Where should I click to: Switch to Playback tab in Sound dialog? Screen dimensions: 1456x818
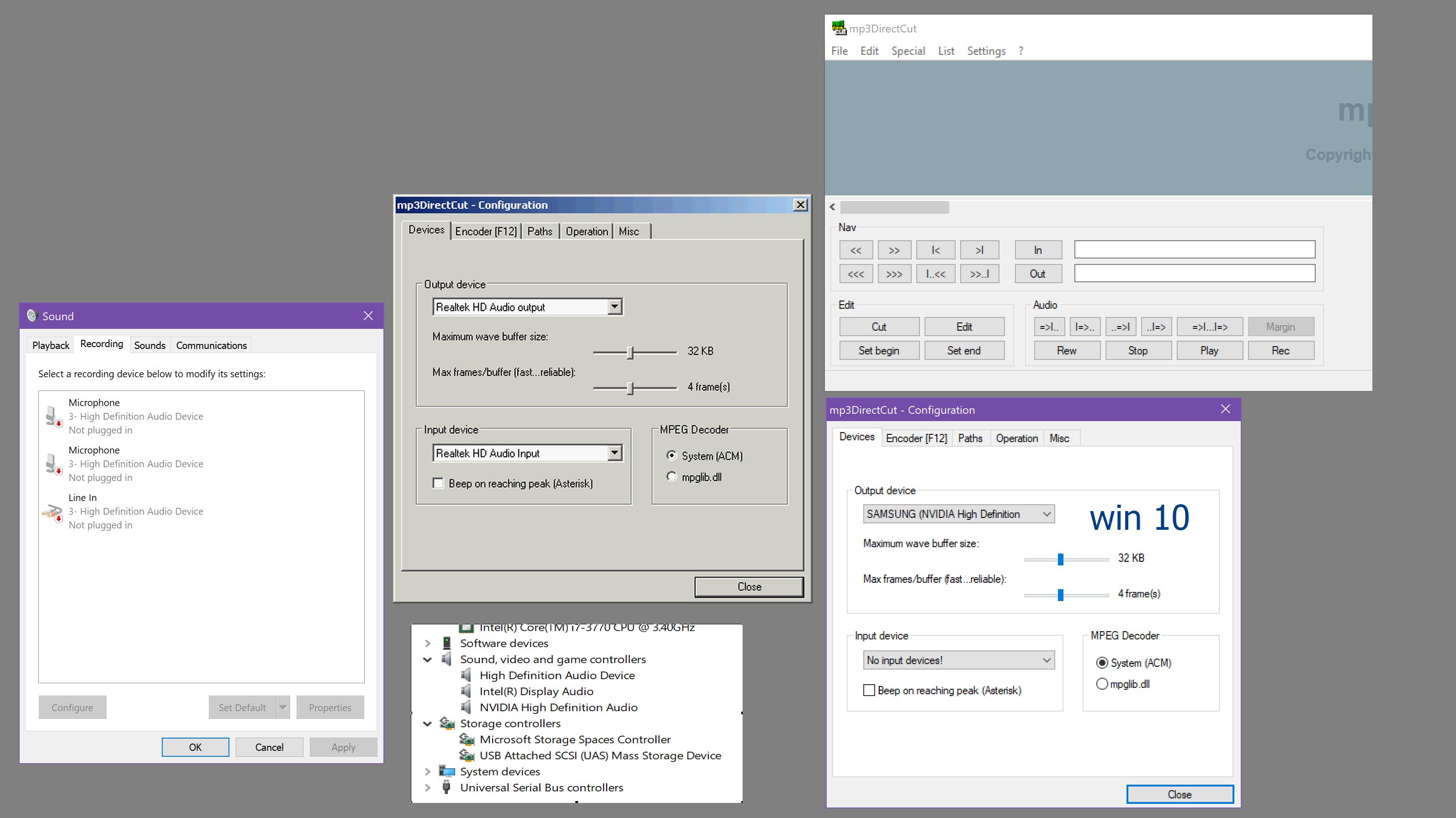coord(50,345)
